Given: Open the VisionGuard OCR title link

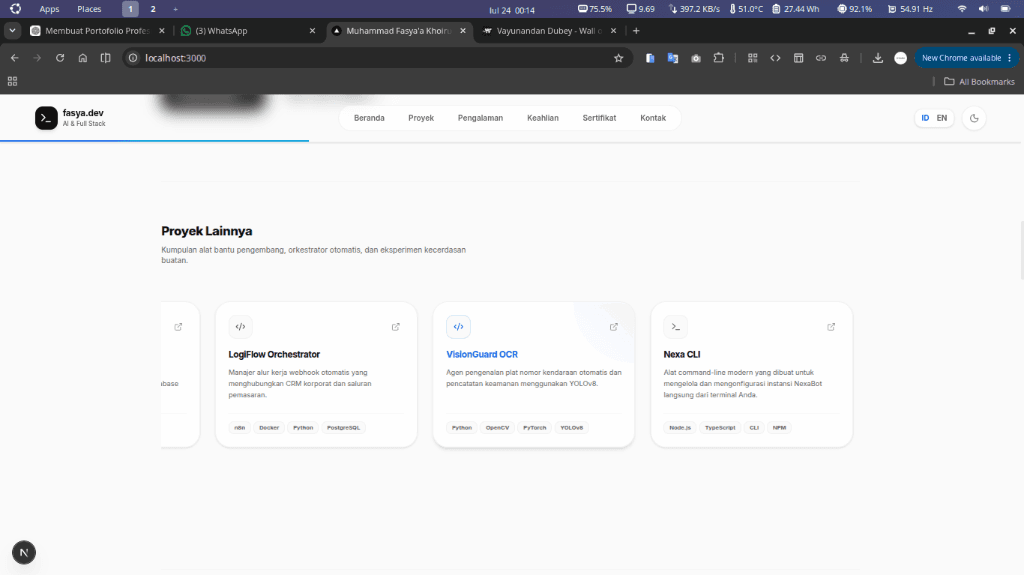Looking at the screenshot, I should pyautogui.click(x=482, y=354).
